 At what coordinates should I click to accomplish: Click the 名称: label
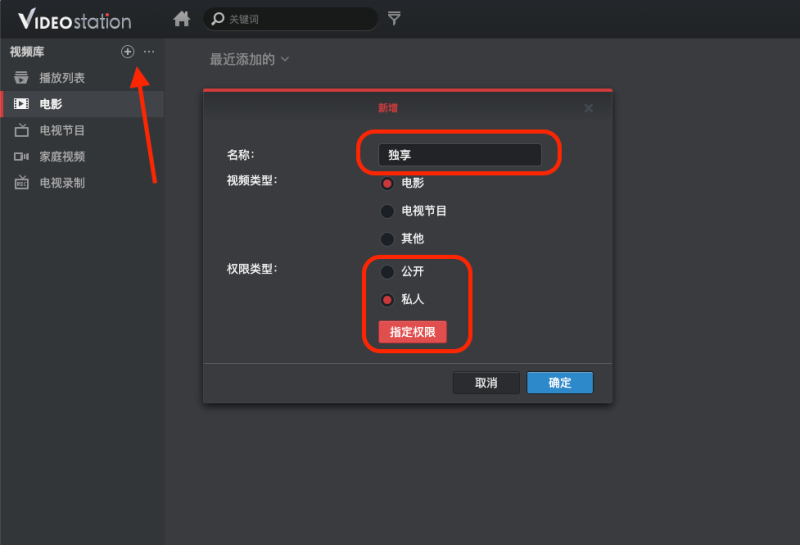coord(240,155)
